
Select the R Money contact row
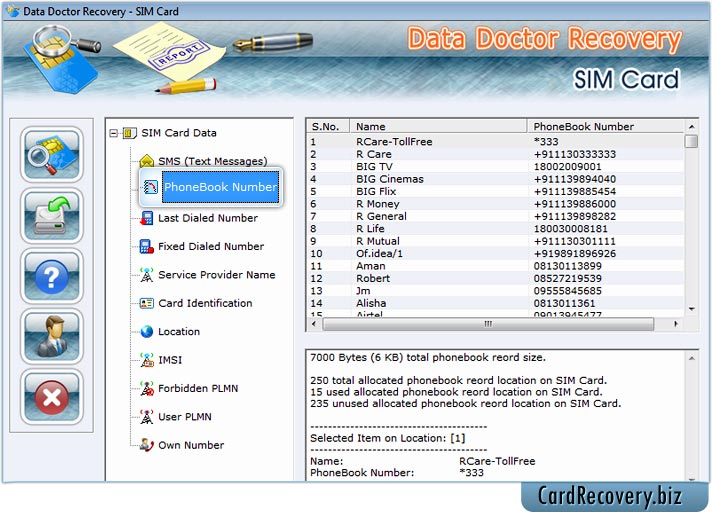[496, 204]
